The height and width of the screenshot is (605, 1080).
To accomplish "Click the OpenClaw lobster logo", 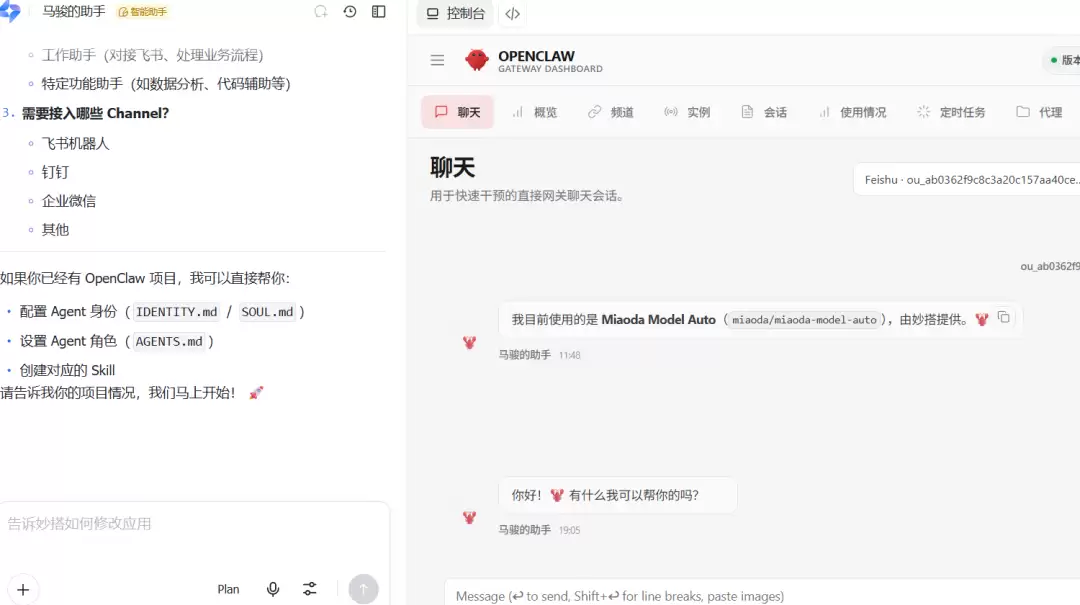I will (x=477, y=61).
